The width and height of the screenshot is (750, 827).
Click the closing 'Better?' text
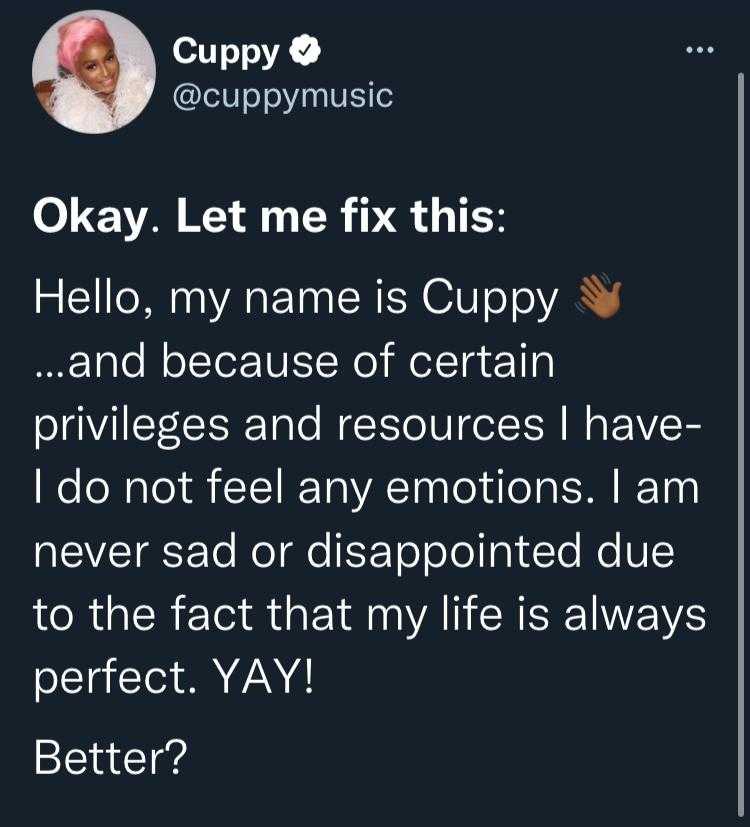[111, 757]
